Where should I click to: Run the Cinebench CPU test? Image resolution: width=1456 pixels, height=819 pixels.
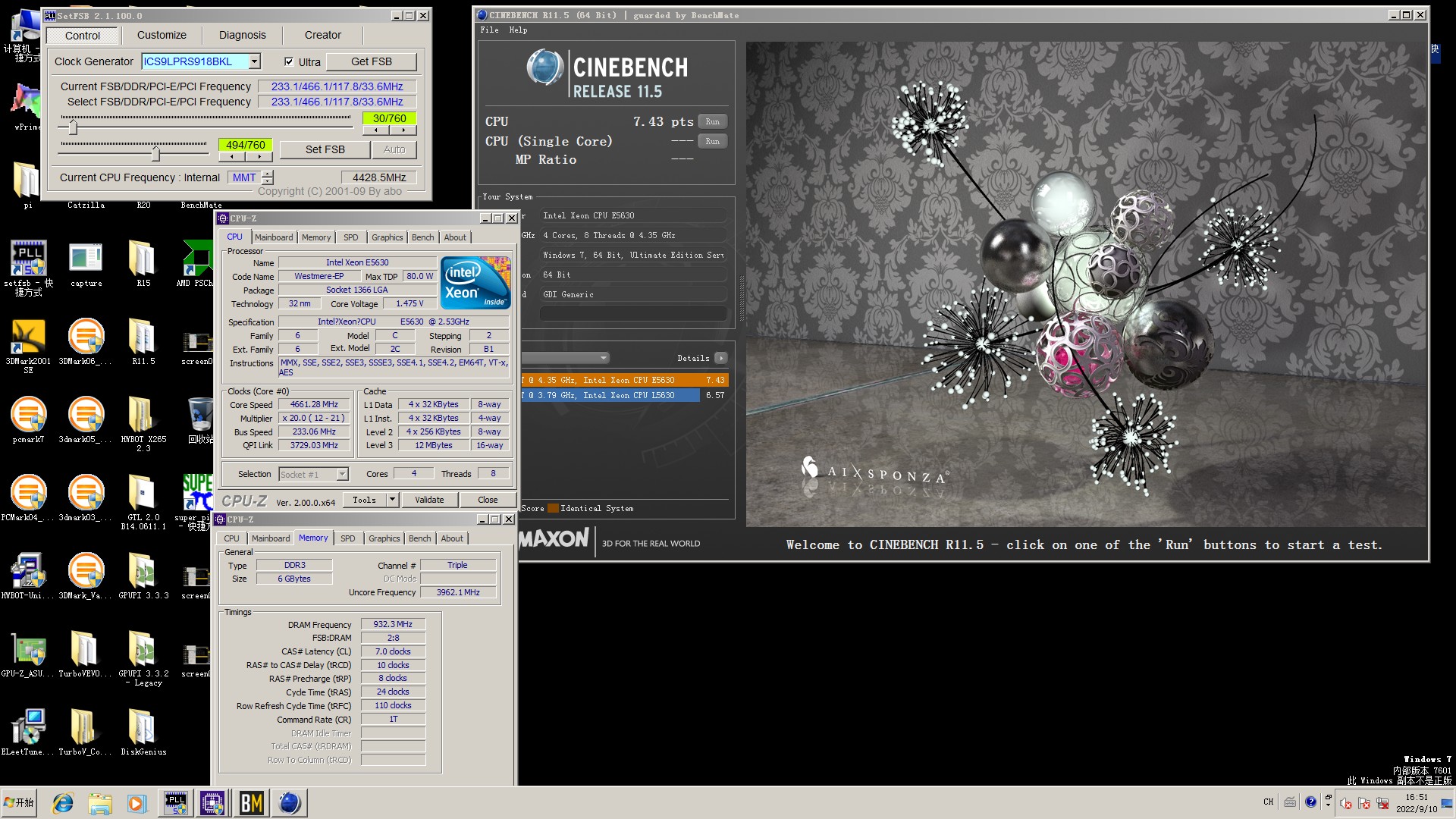point(713,122)
